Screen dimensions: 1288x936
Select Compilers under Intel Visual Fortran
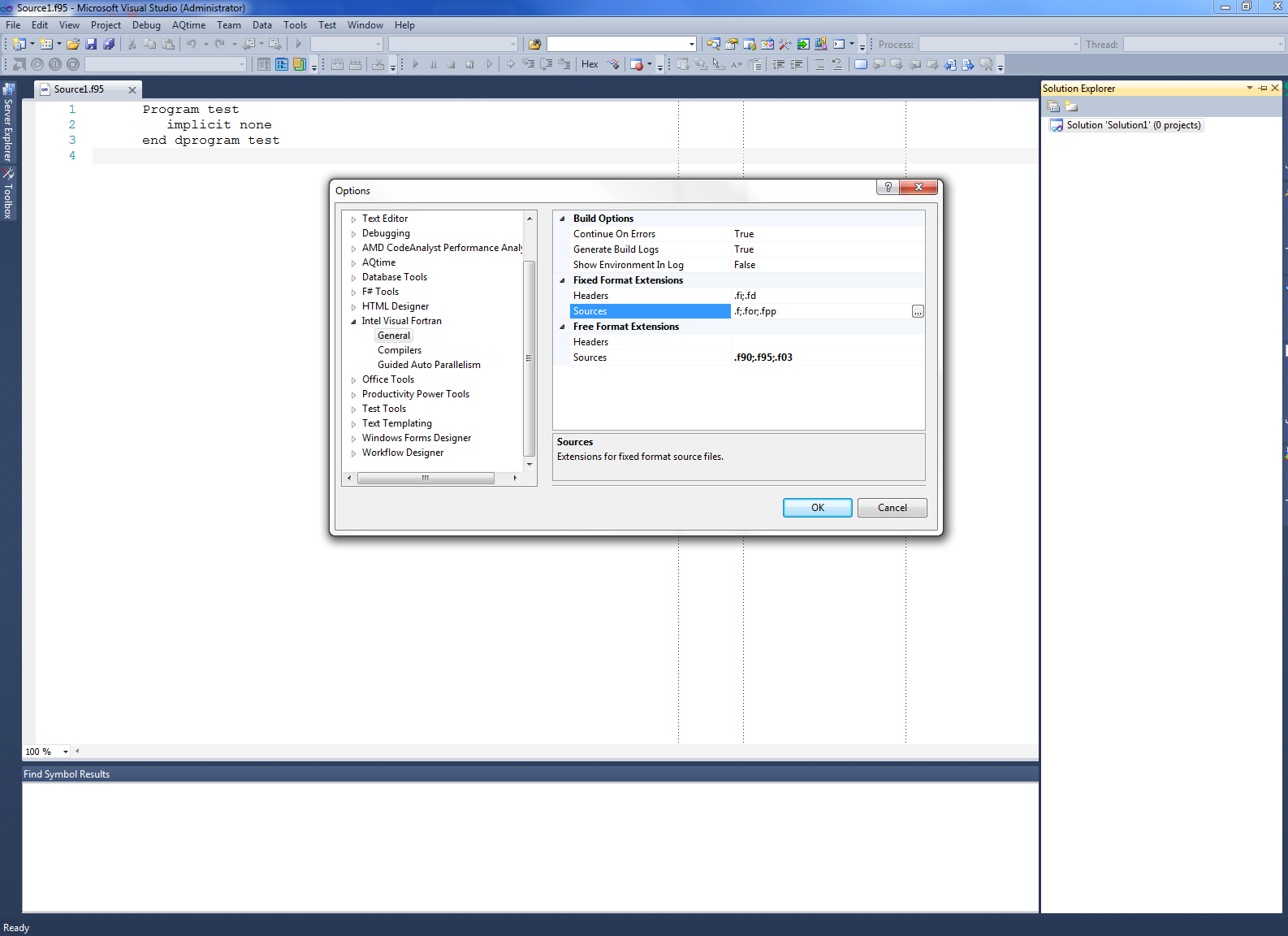400,350
